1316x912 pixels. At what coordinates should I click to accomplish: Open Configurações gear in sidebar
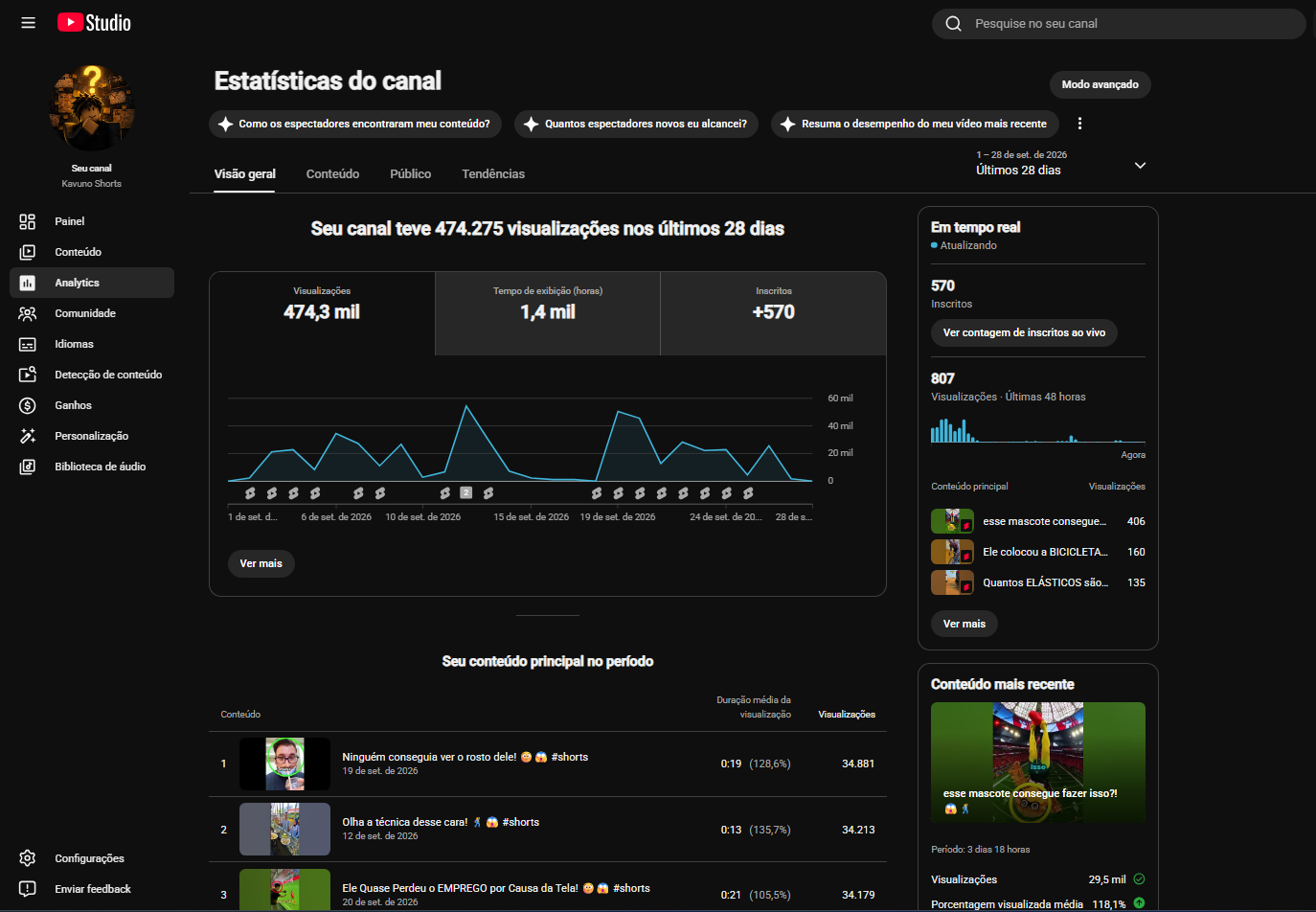(28, 858)
